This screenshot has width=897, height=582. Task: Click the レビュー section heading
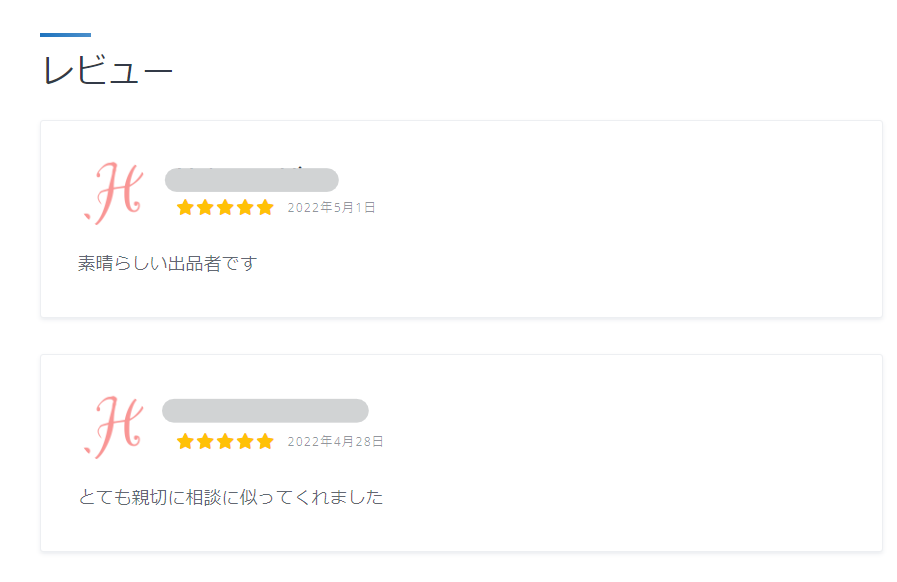pos(108,72)
